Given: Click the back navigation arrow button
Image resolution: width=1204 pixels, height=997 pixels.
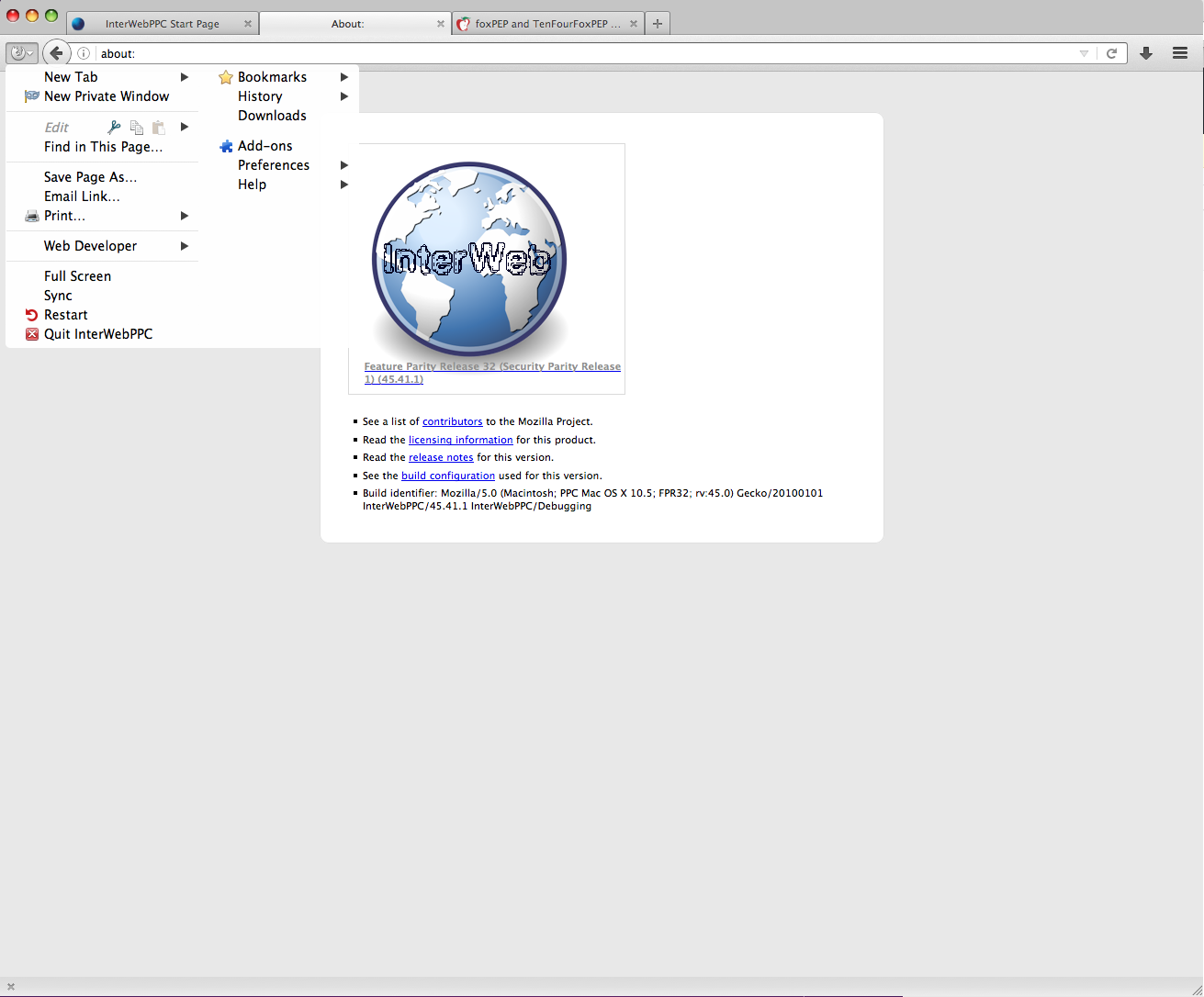Looking at the screenshot, I should [x=56, y=53].
